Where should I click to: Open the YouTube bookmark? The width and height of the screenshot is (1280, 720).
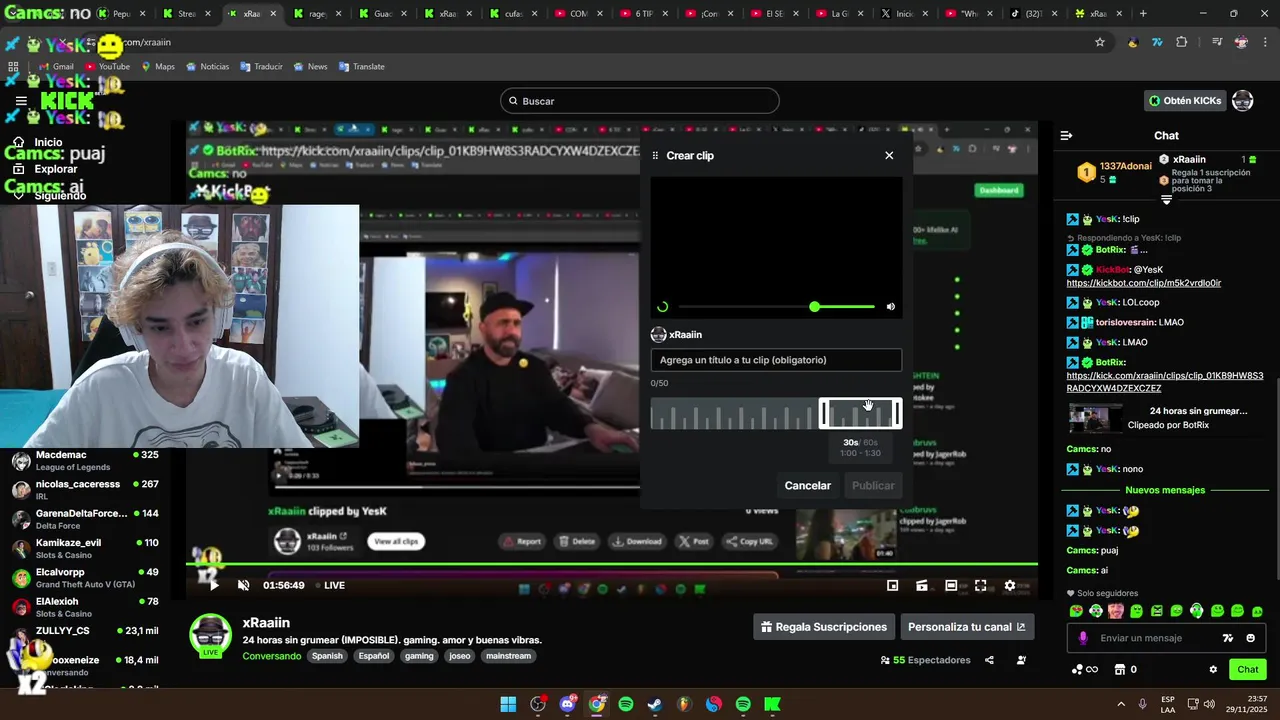(x=107, y=66)
